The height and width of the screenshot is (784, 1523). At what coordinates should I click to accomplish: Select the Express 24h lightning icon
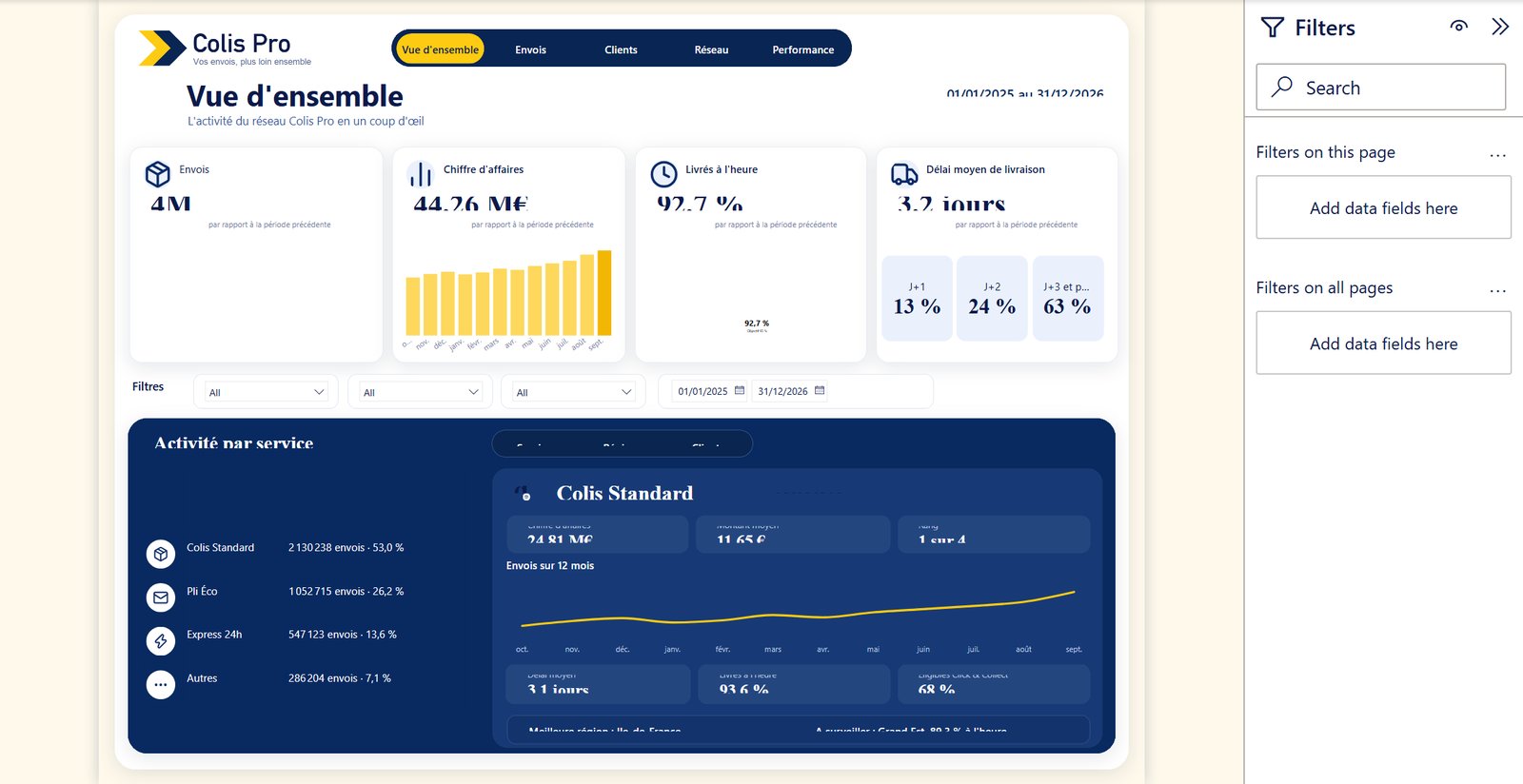(161, 641)
